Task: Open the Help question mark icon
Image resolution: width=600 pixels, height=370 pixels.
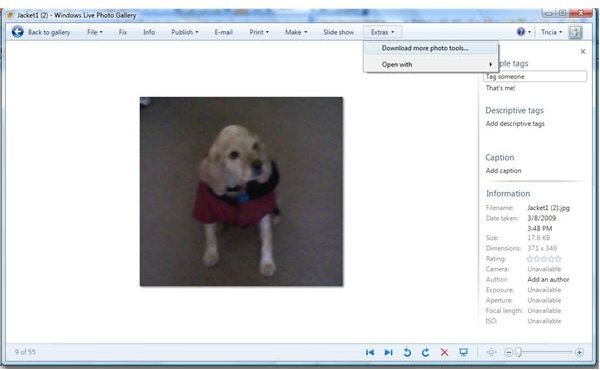Action: (521, 32)
